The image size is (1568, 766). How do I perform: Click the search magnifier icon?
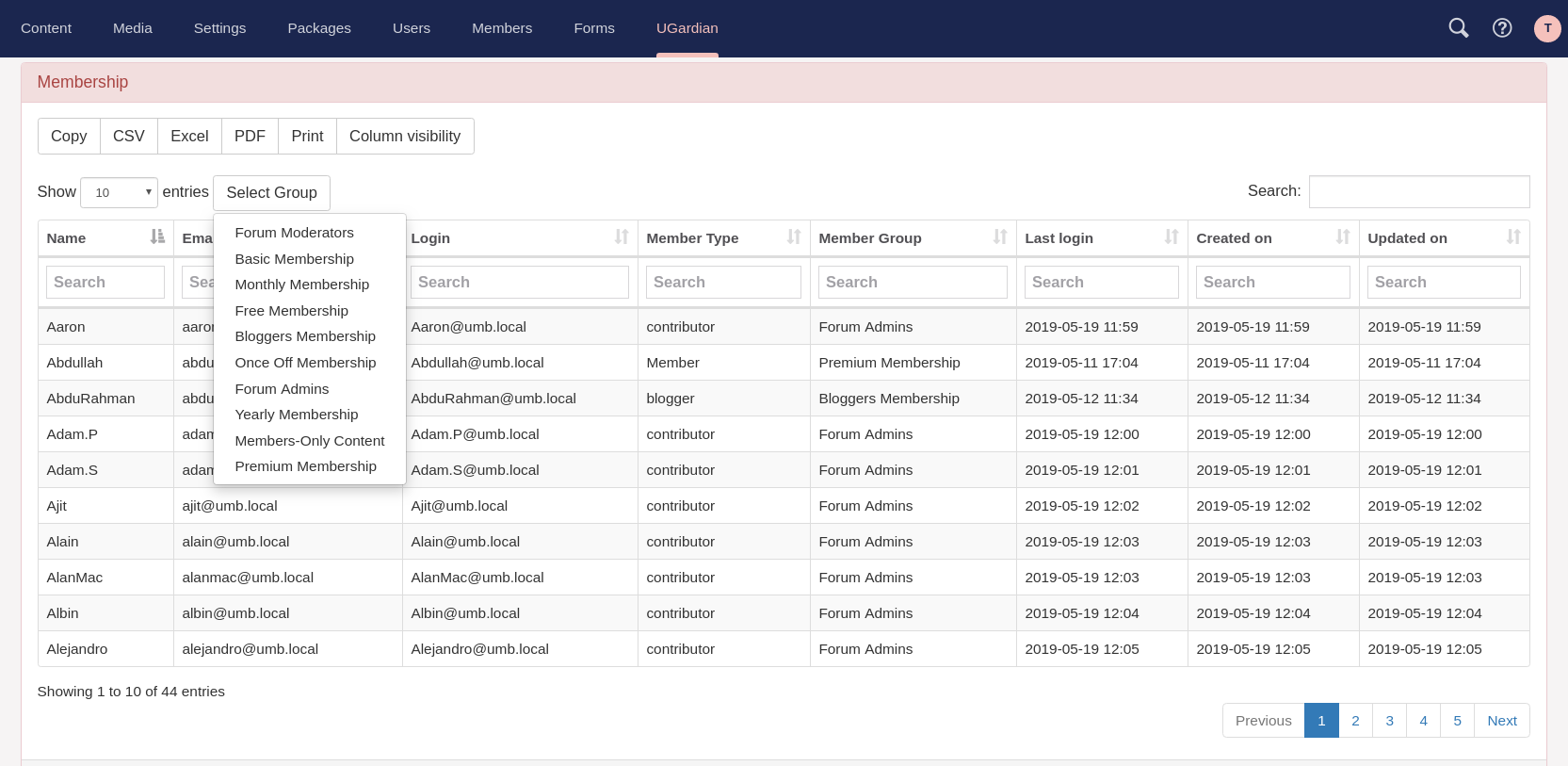point(1458,28)
